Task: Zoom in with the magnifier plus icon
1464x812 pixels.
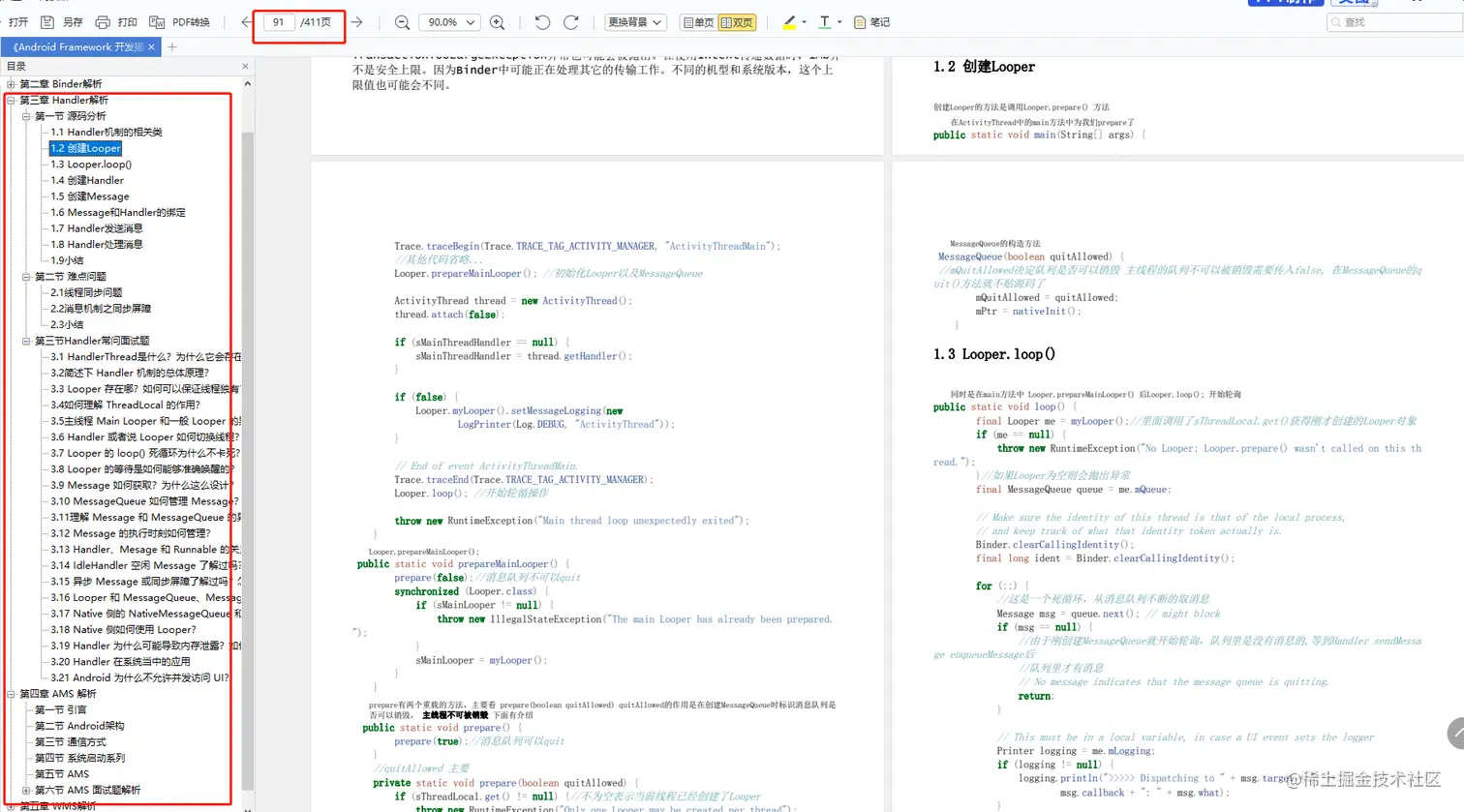Action: coord(499,21)
